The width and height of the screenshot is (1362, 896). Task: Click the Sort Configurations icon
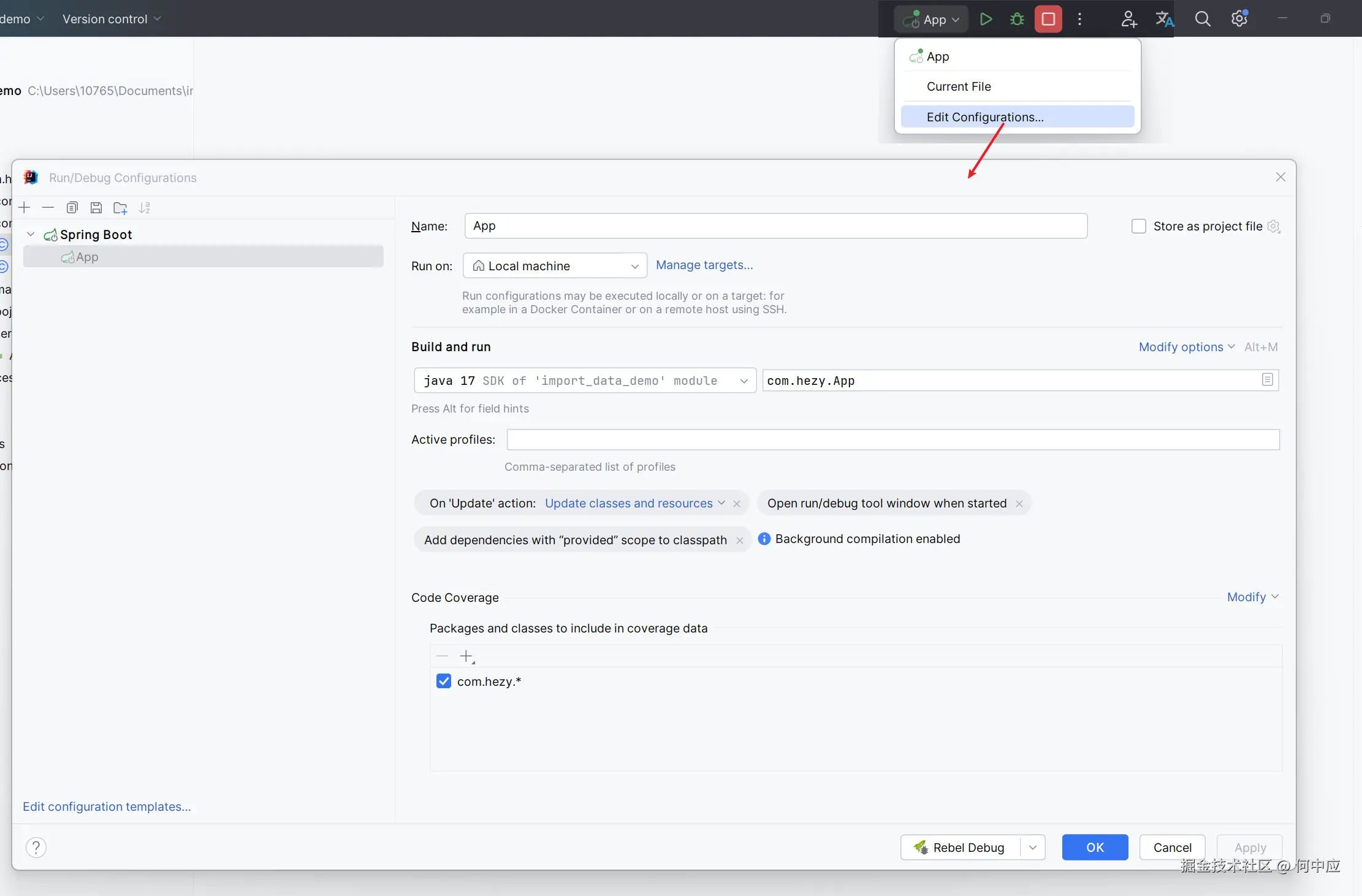[x=145, y=208]
